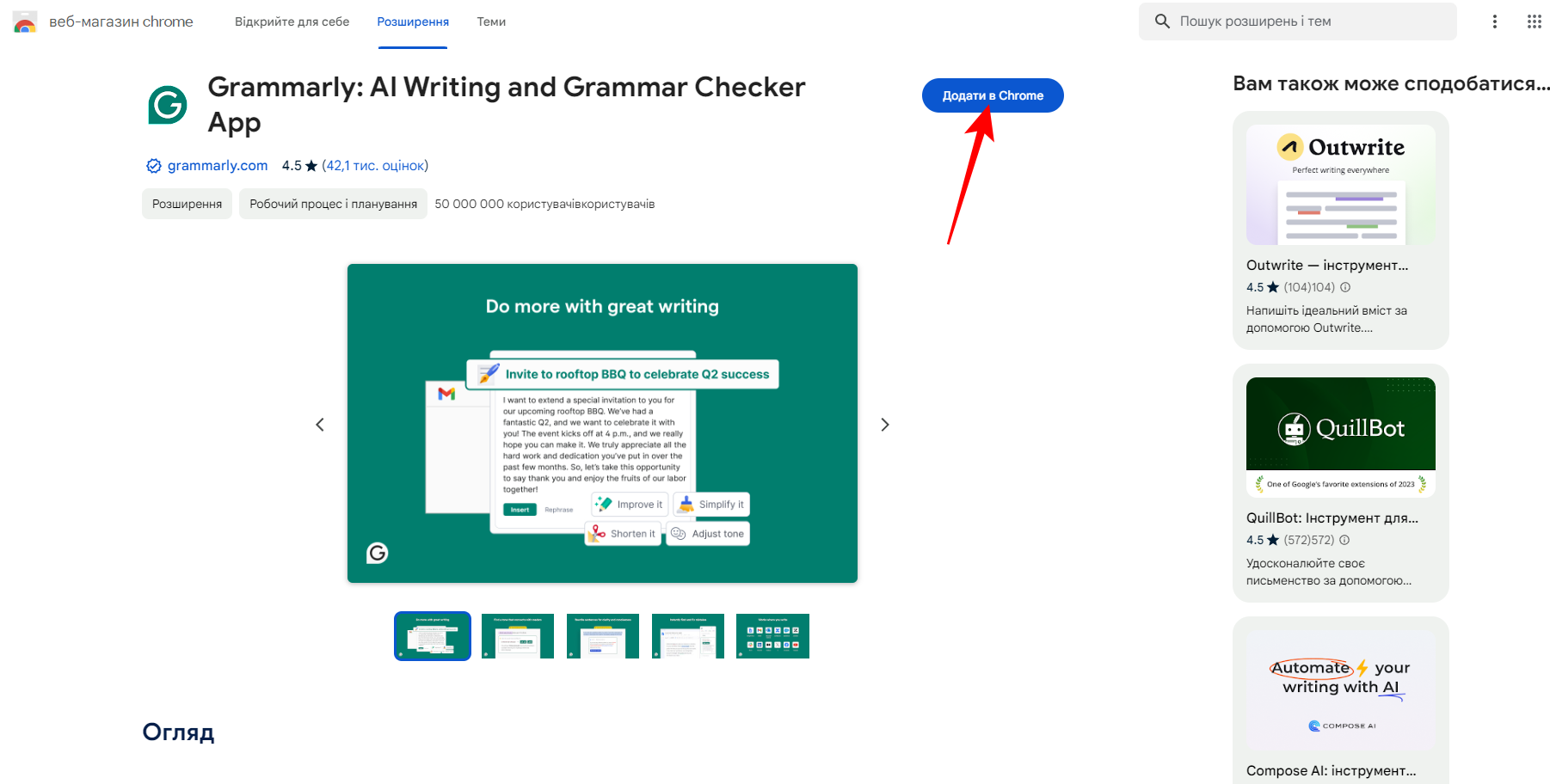The height and width of the screenshot is (784, 1550).
Task: Open the Google apps grid launcher
Action: pos(1534,21)
